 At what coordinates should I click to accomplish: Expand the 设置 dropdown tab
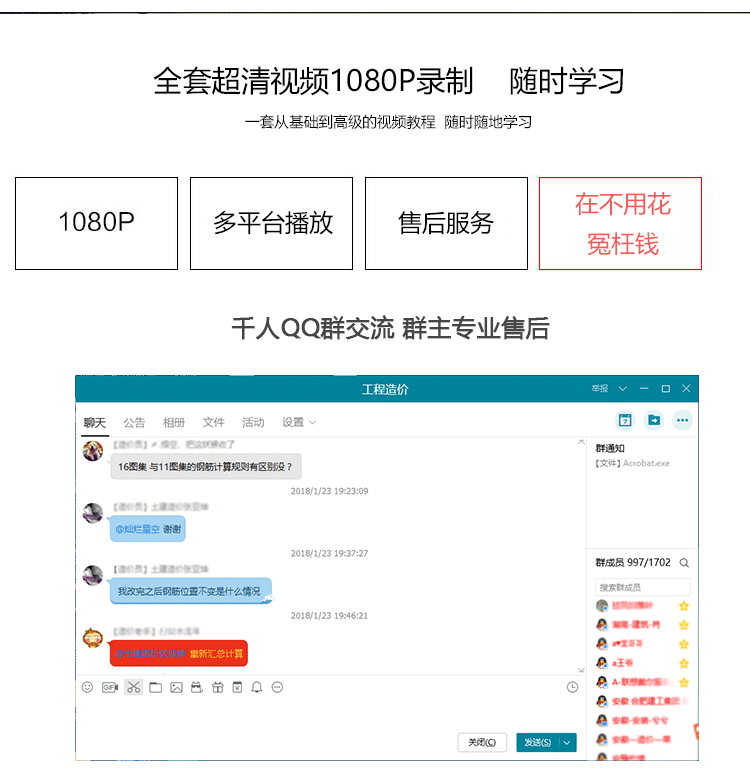299,422
